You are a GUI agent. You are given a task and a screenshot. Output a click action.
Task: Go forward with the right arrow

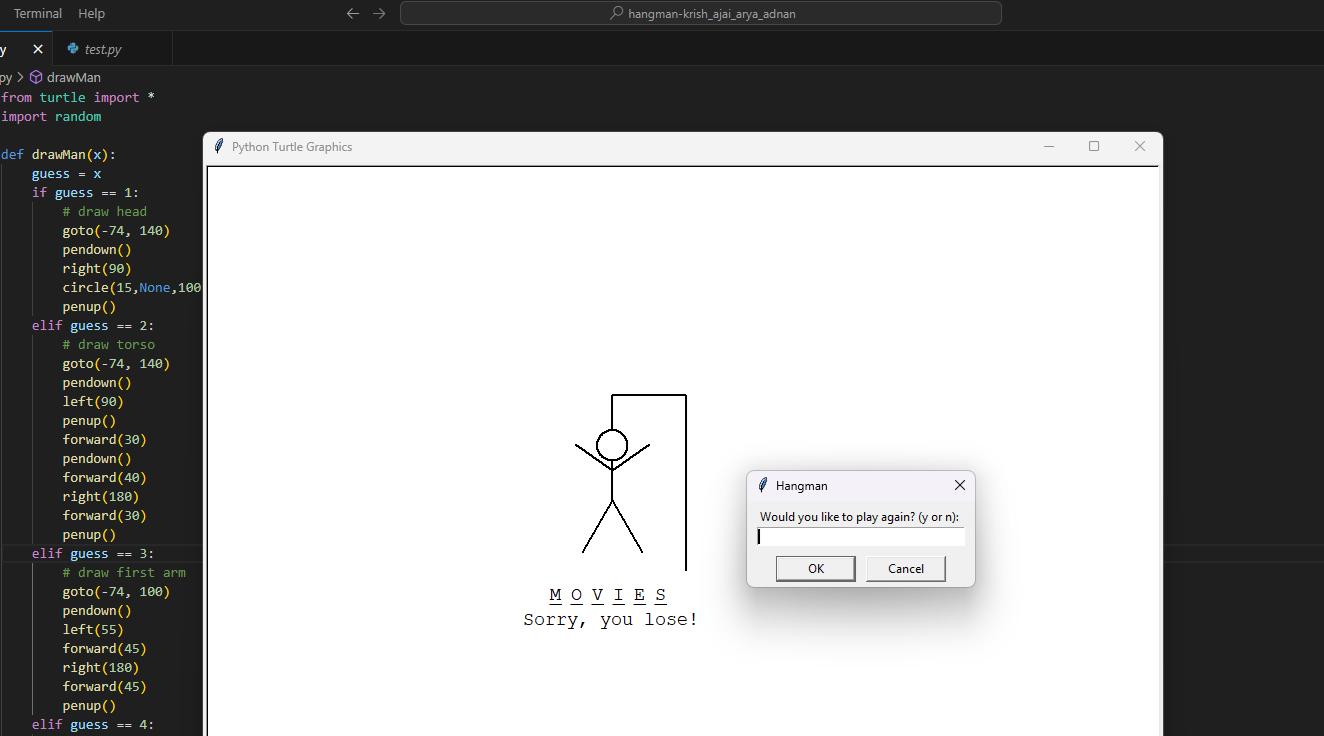click(379, 14)
